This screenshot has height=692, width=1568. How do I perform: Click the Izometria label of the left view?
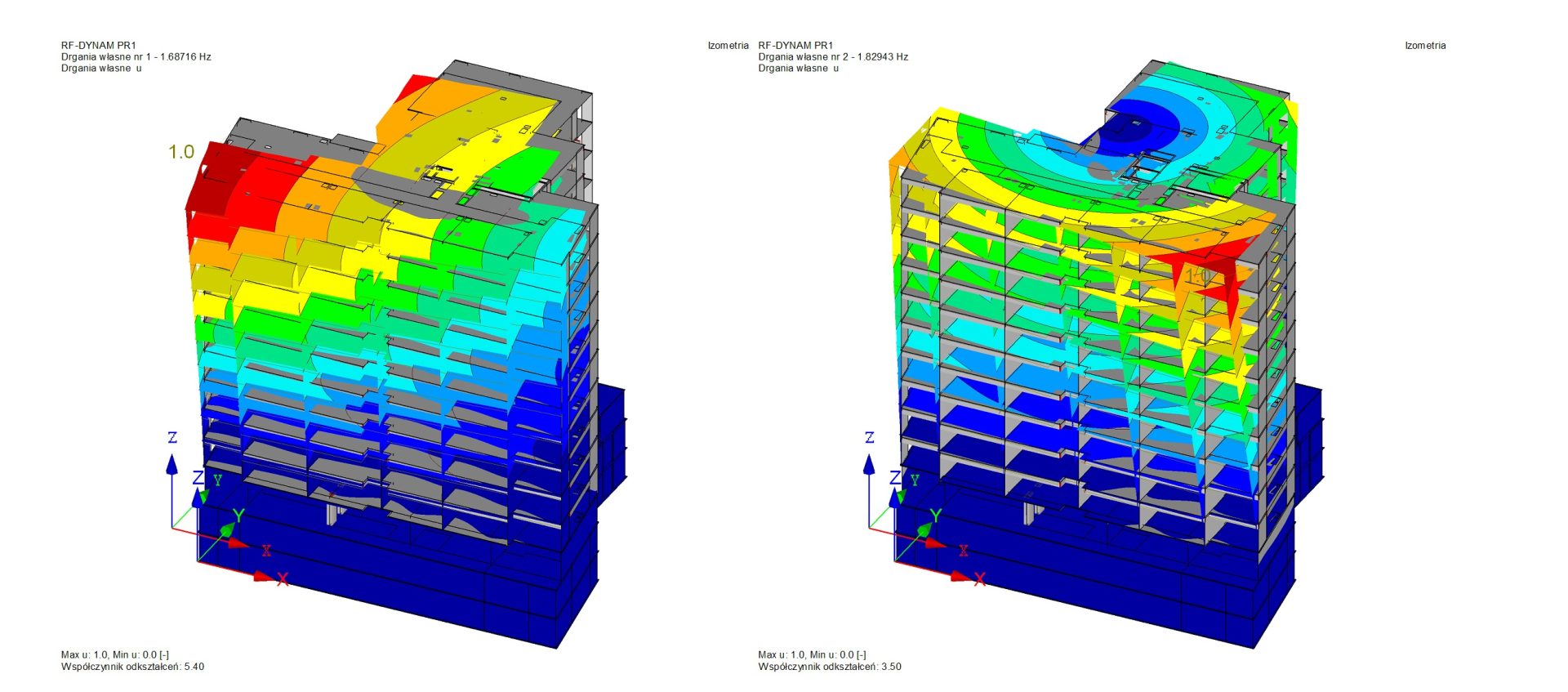[x=728, y=46]
